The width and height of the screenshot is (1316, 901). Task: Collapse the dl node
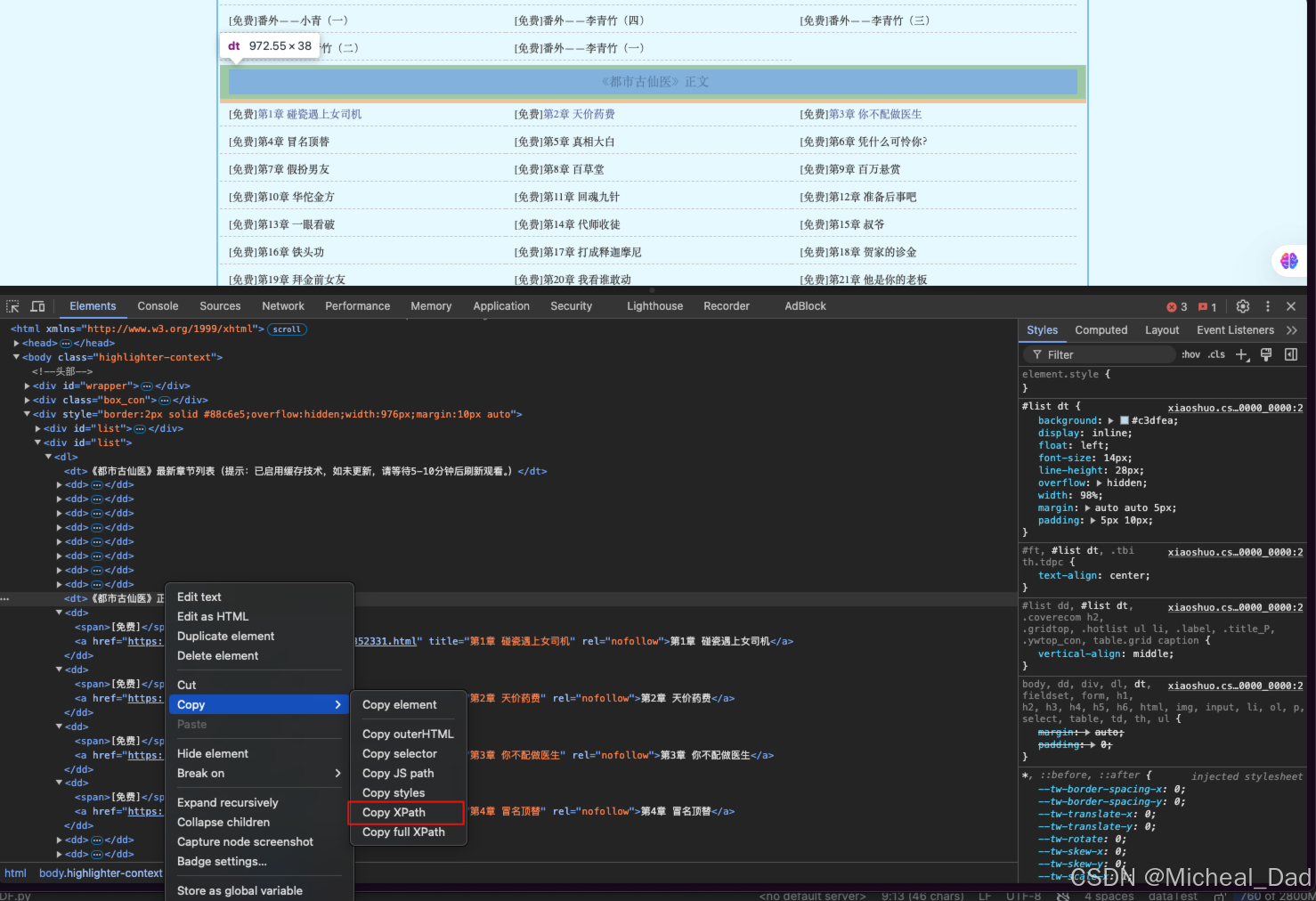(49, 457)
